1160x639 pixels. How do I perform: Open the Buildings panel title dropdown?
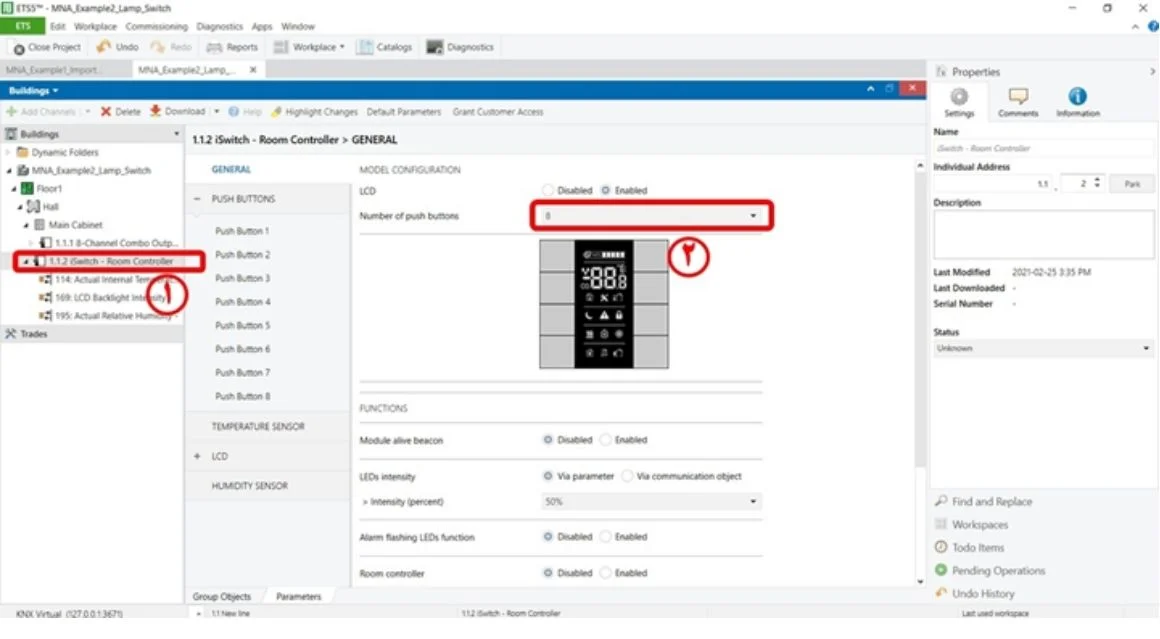click(55, 91)
